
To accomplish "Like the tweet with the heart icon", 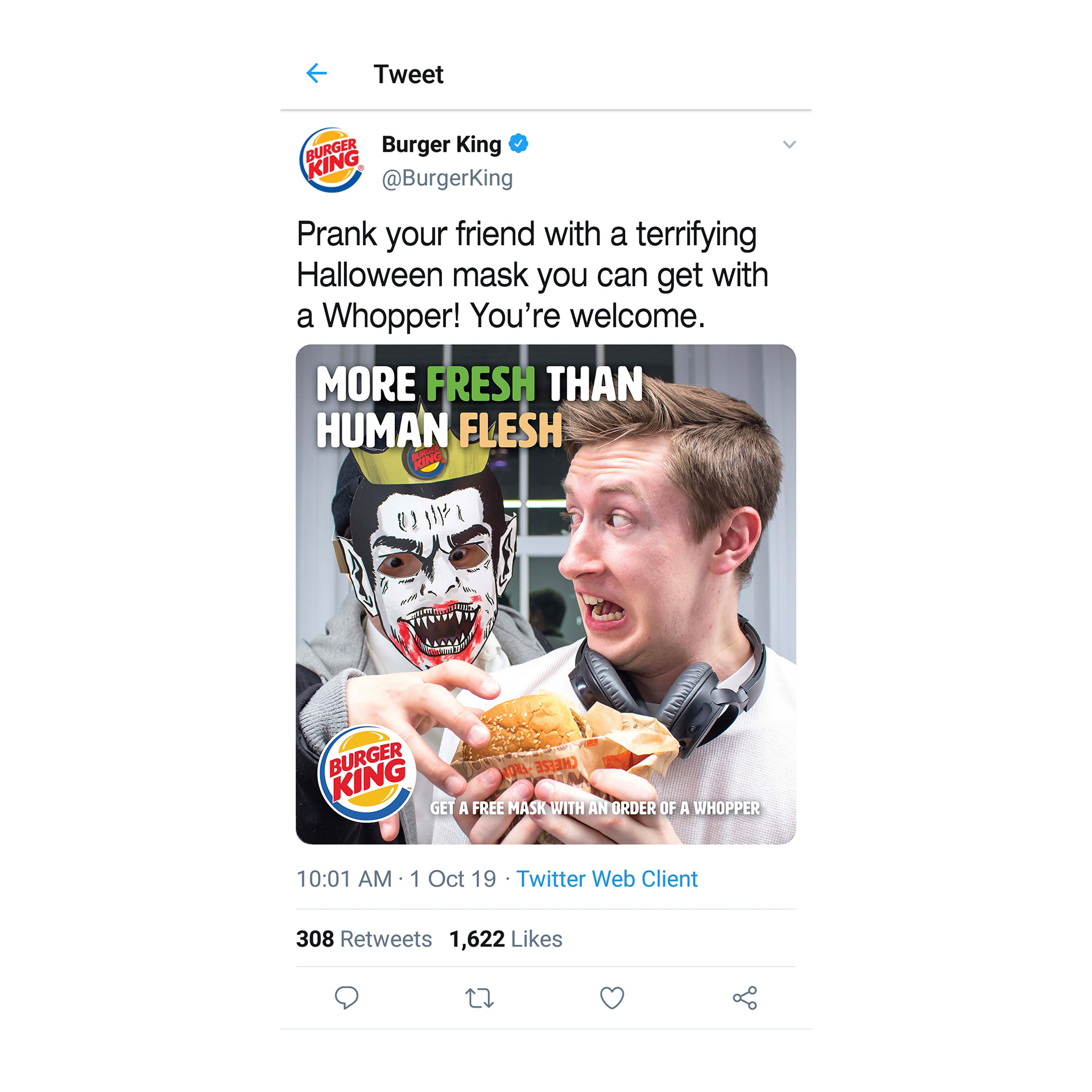I will (612, 998).
